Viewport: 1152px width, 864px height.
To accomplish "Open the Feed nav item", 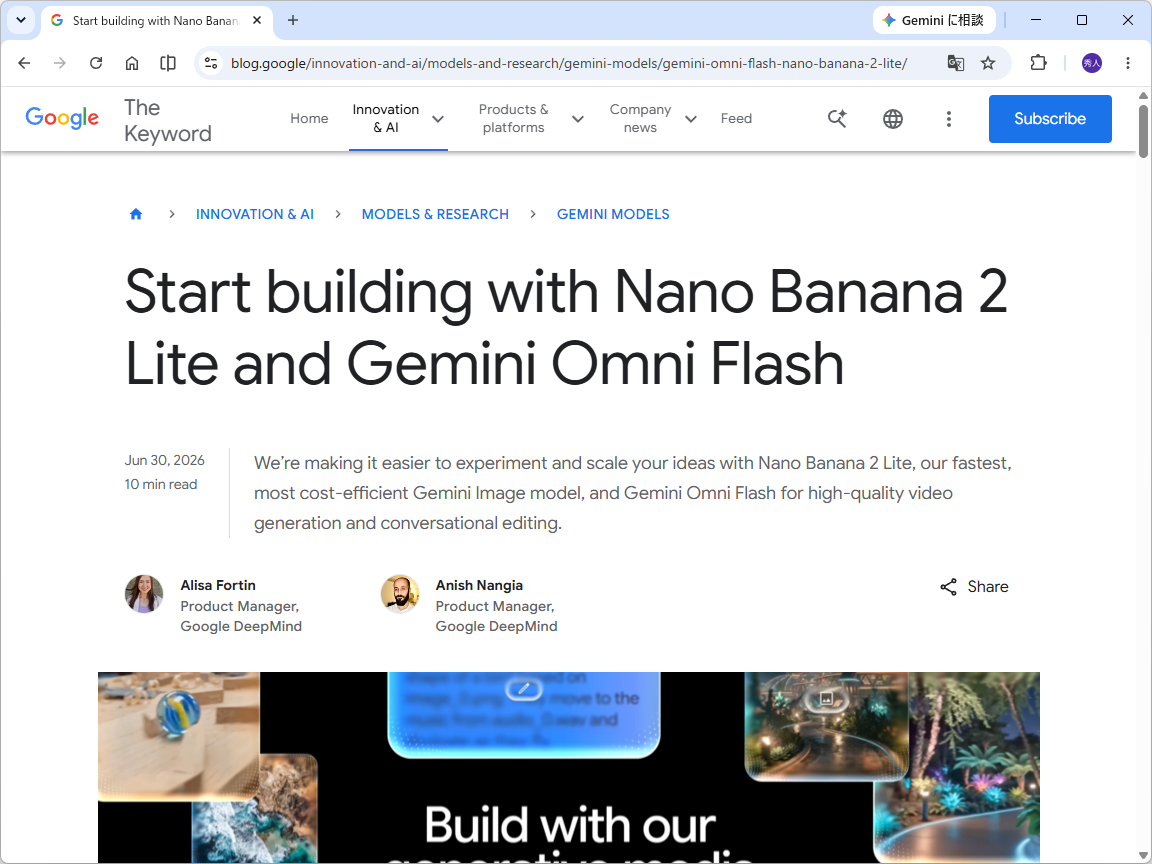I will (736, 118).
